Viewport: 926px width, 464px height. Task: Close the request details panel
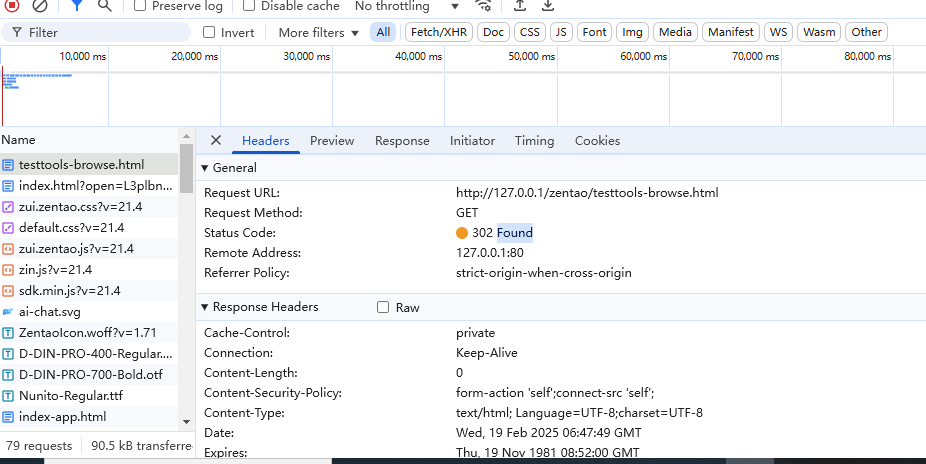(x=216, y=140)
